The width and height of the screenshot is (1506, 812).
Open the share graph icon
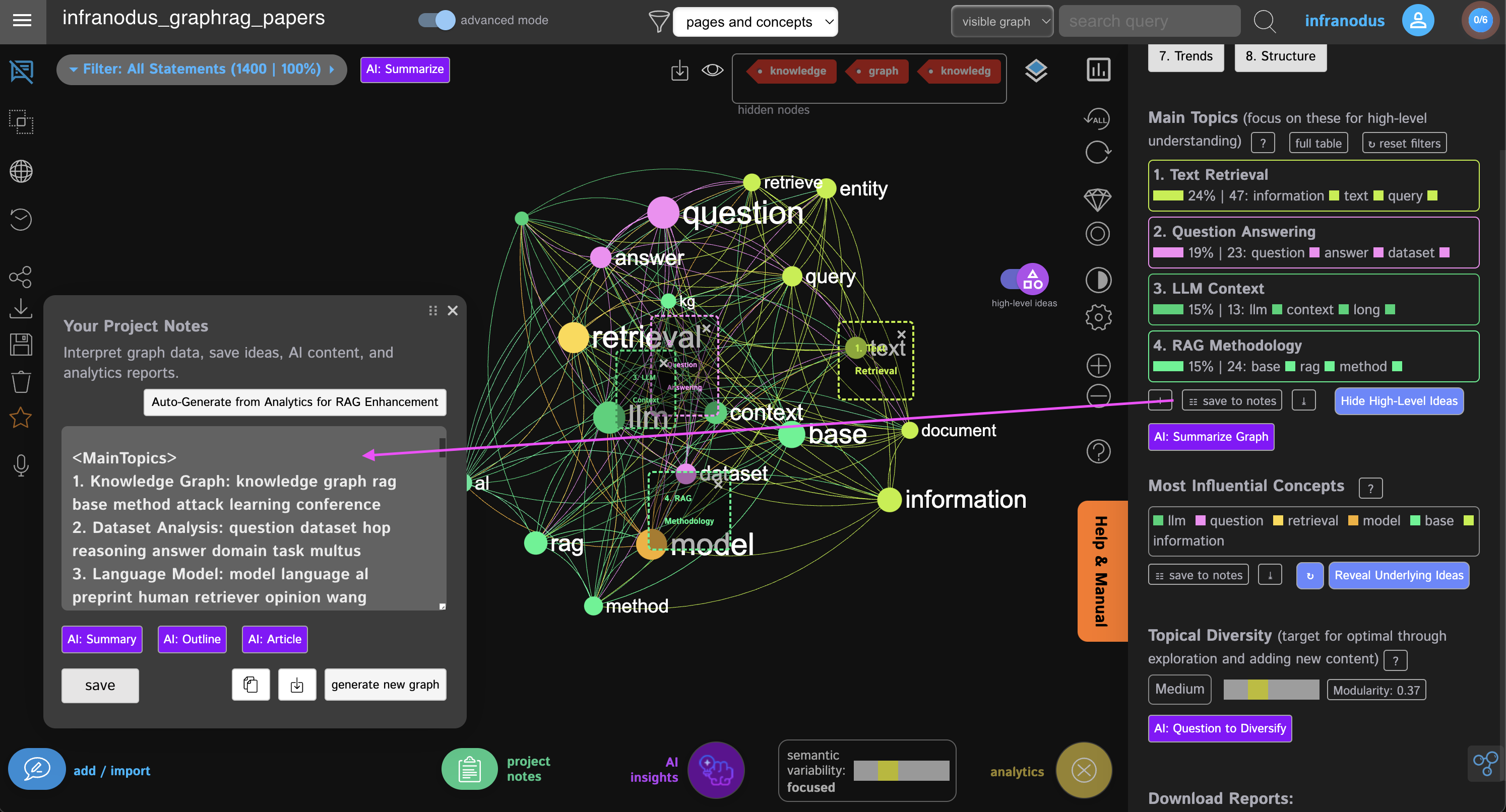21,277
